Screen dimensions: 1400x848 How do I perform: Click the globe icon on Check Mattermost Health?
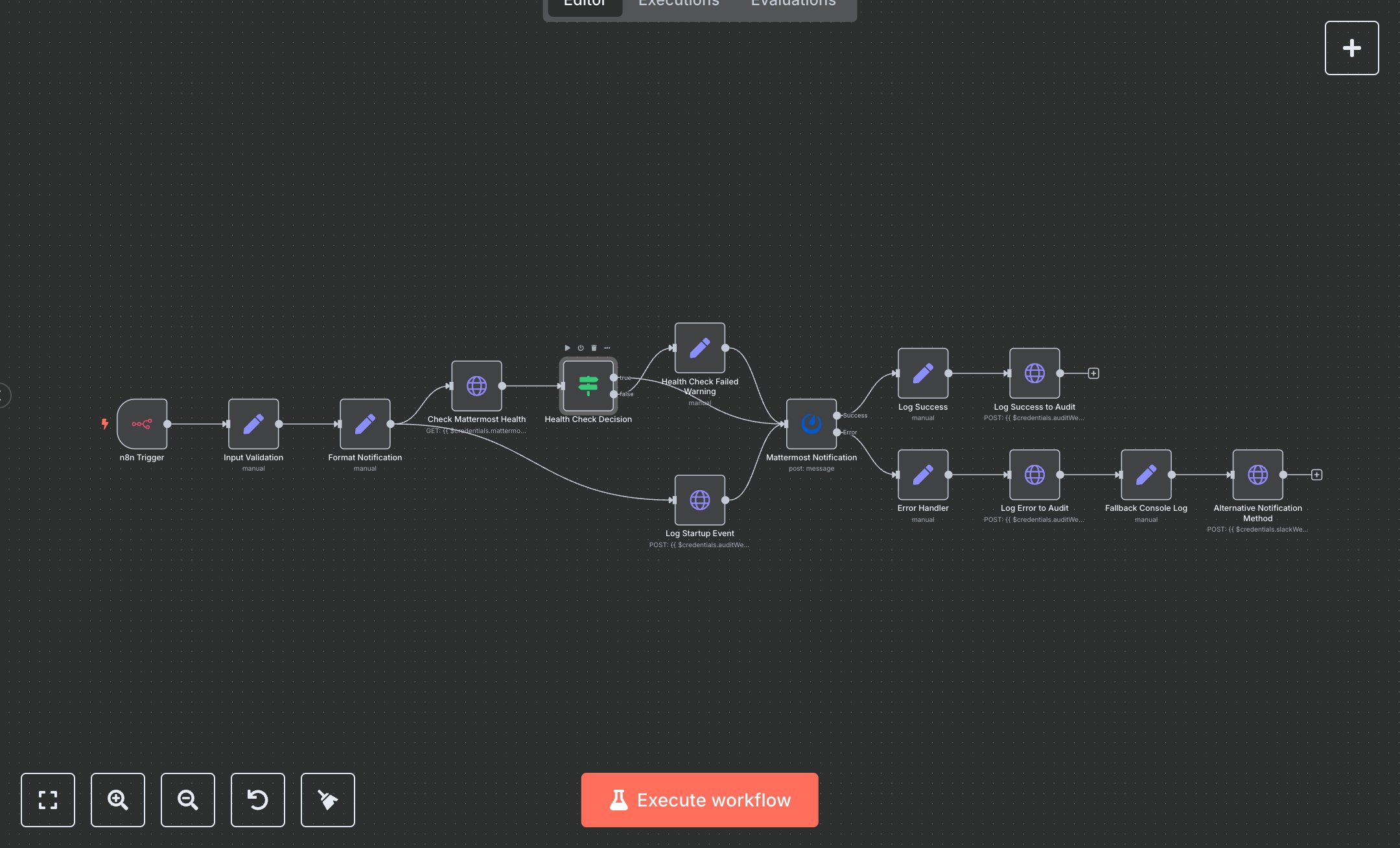point(476,386)
